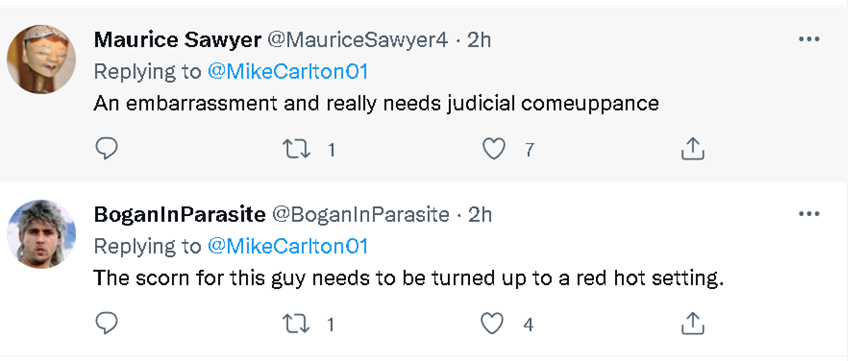Screen dimensions: 865x361
Task: Share BoganInParasite's tweet
Action: 692,324
